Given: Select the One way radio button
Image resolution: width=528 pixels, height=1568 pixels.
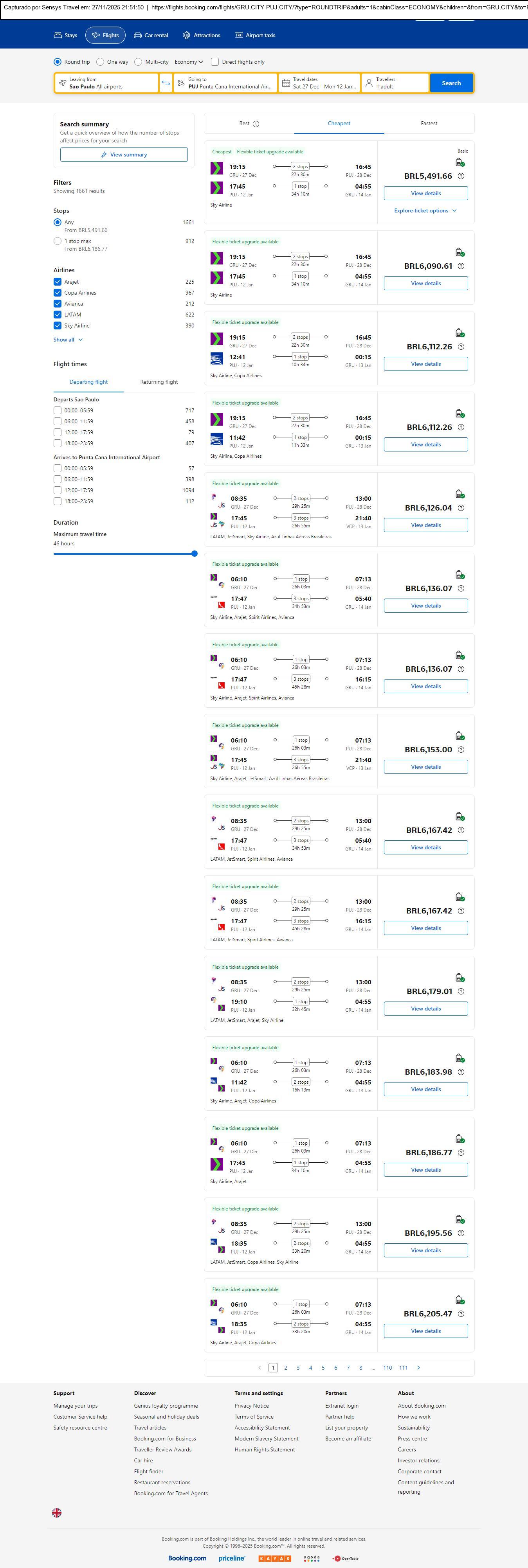Looking at the screenshot, I should point(101,62).
